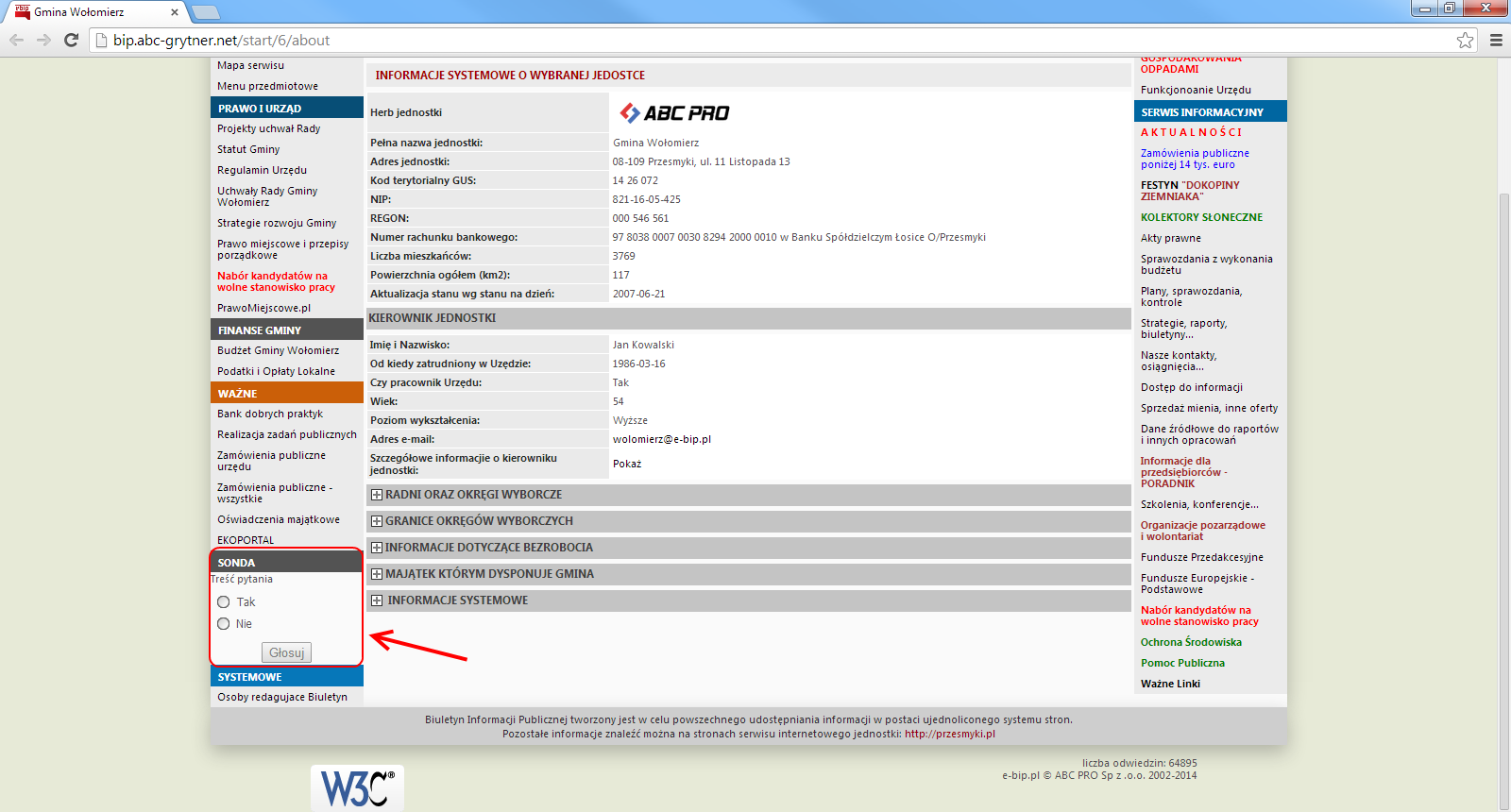Bookmark page with the star icon
This screenshot has width=1511, height=812.
[x=1465, y=40]
